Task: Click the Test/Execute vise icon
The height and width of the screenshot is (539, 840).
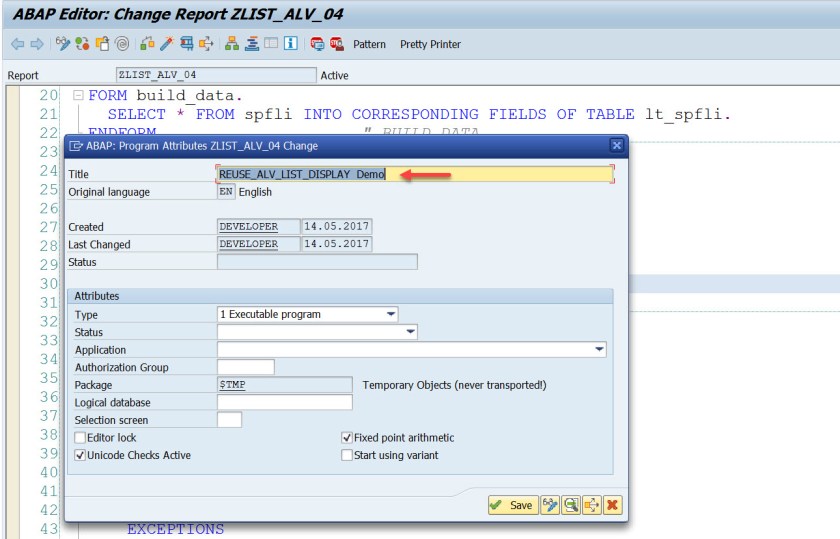Action: click(186, 44)
